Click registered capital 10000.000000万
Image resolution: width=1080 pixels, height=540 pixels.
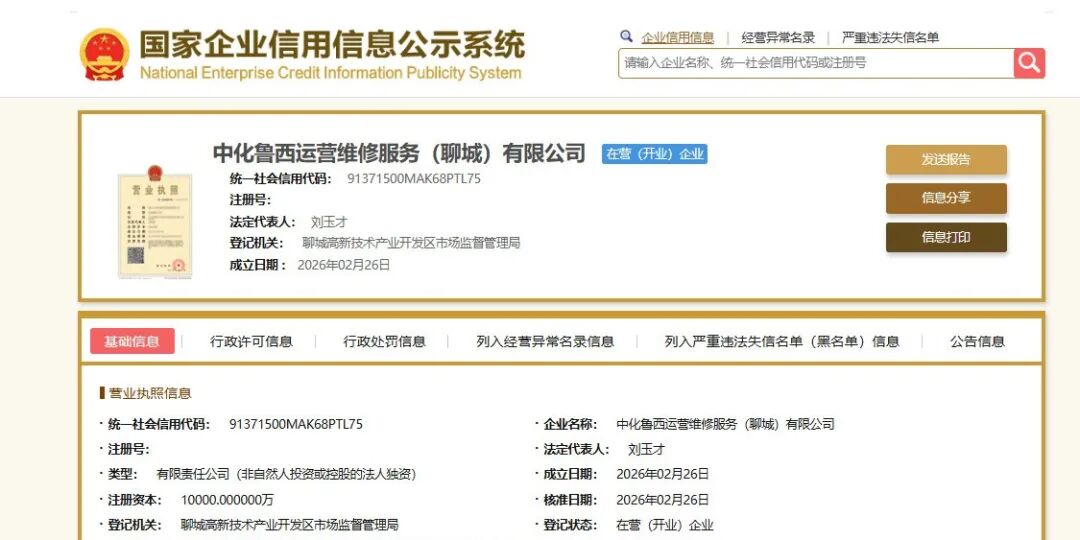227,500
